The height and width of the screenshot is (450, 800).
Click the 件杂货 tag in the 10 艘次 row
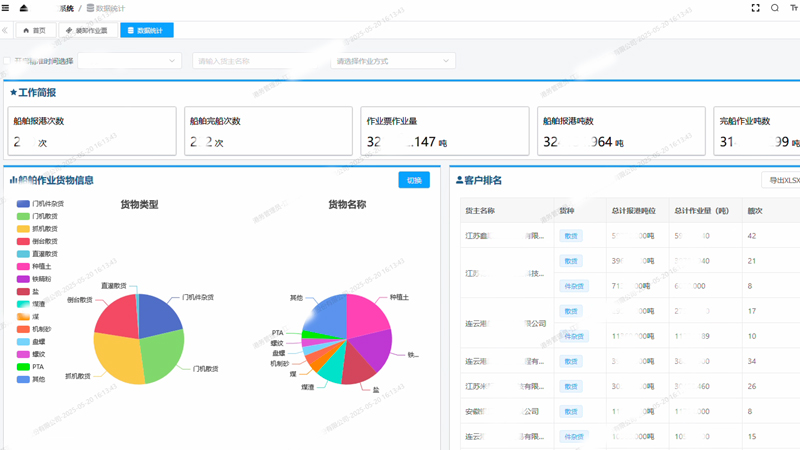[574, 336]
